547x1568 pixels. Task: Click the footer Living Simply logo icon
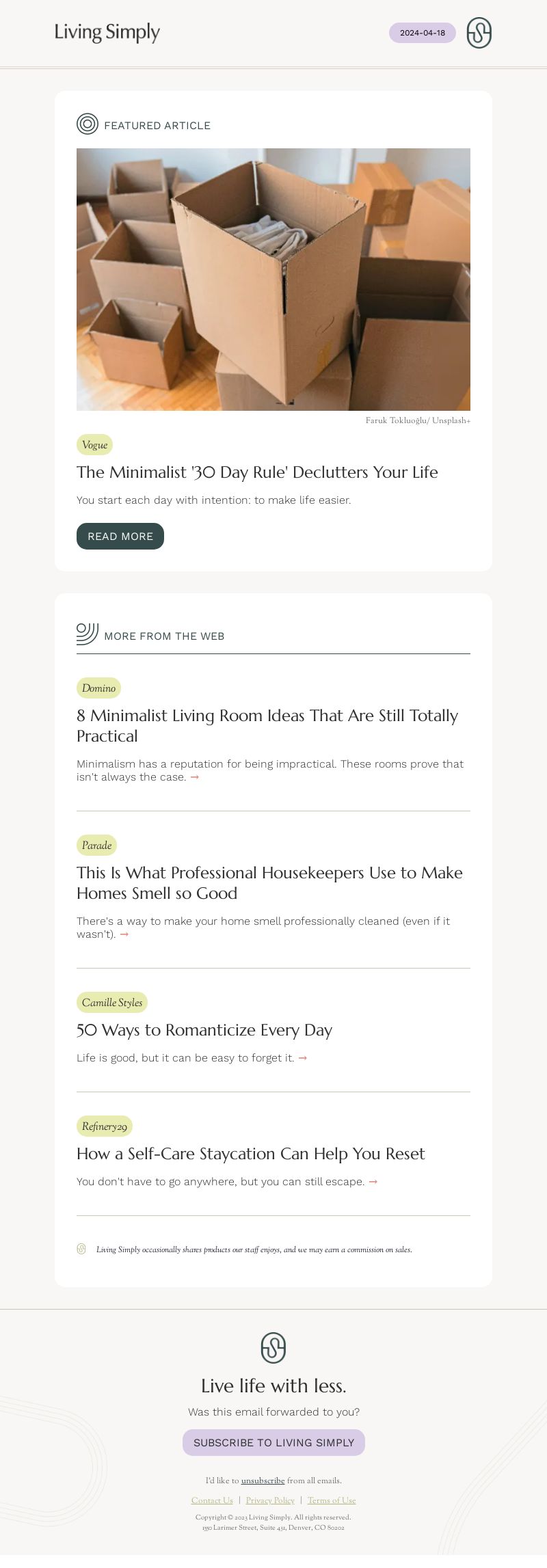point(273,1348)
